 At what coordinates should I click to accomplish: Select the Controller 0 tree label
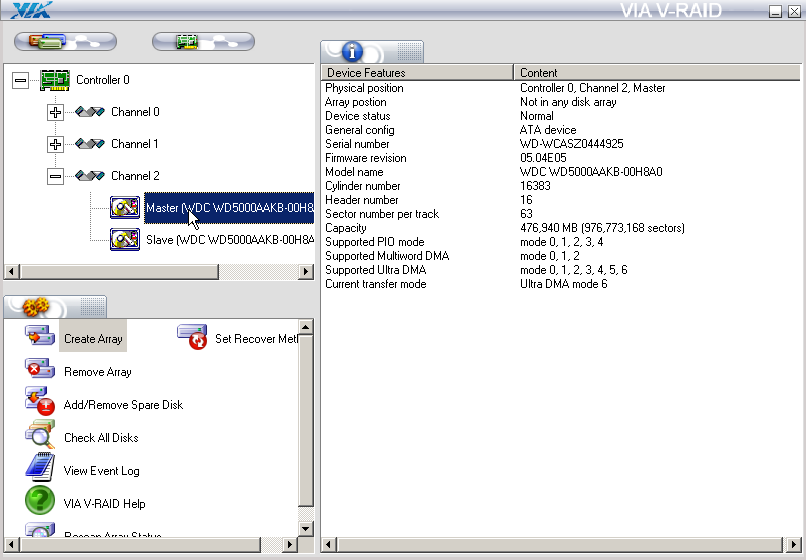pos(103,80)
